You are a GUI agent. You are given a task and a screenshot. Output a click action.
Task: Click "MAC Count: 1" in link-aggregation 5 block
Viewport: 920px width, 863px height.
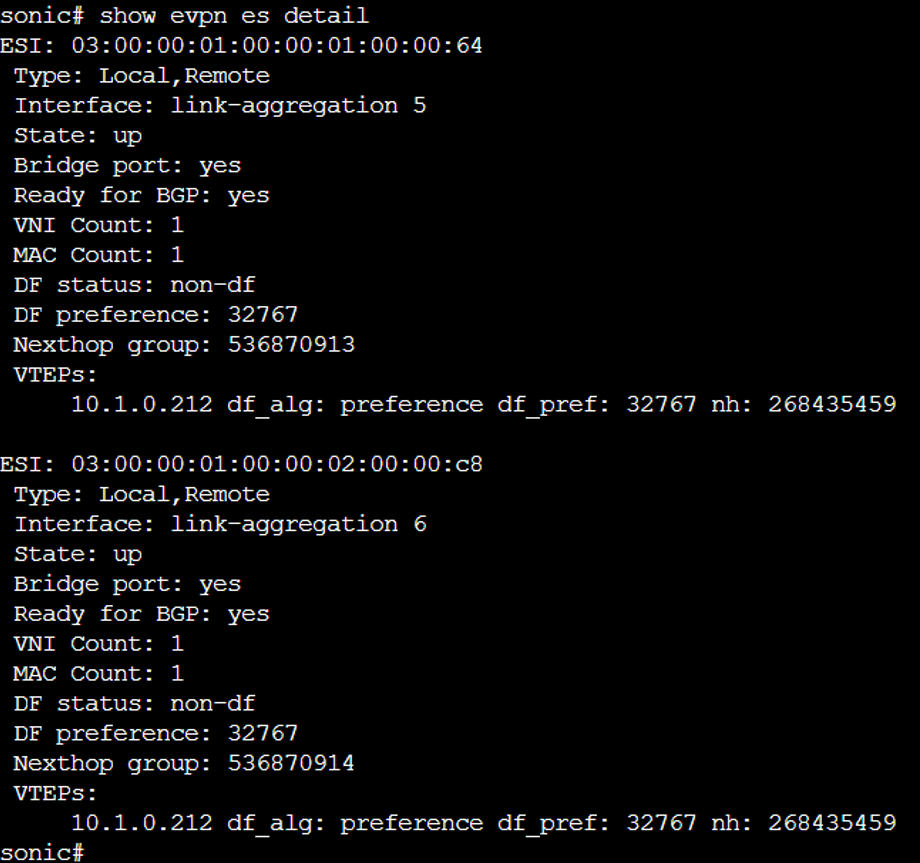pos(98,255)
